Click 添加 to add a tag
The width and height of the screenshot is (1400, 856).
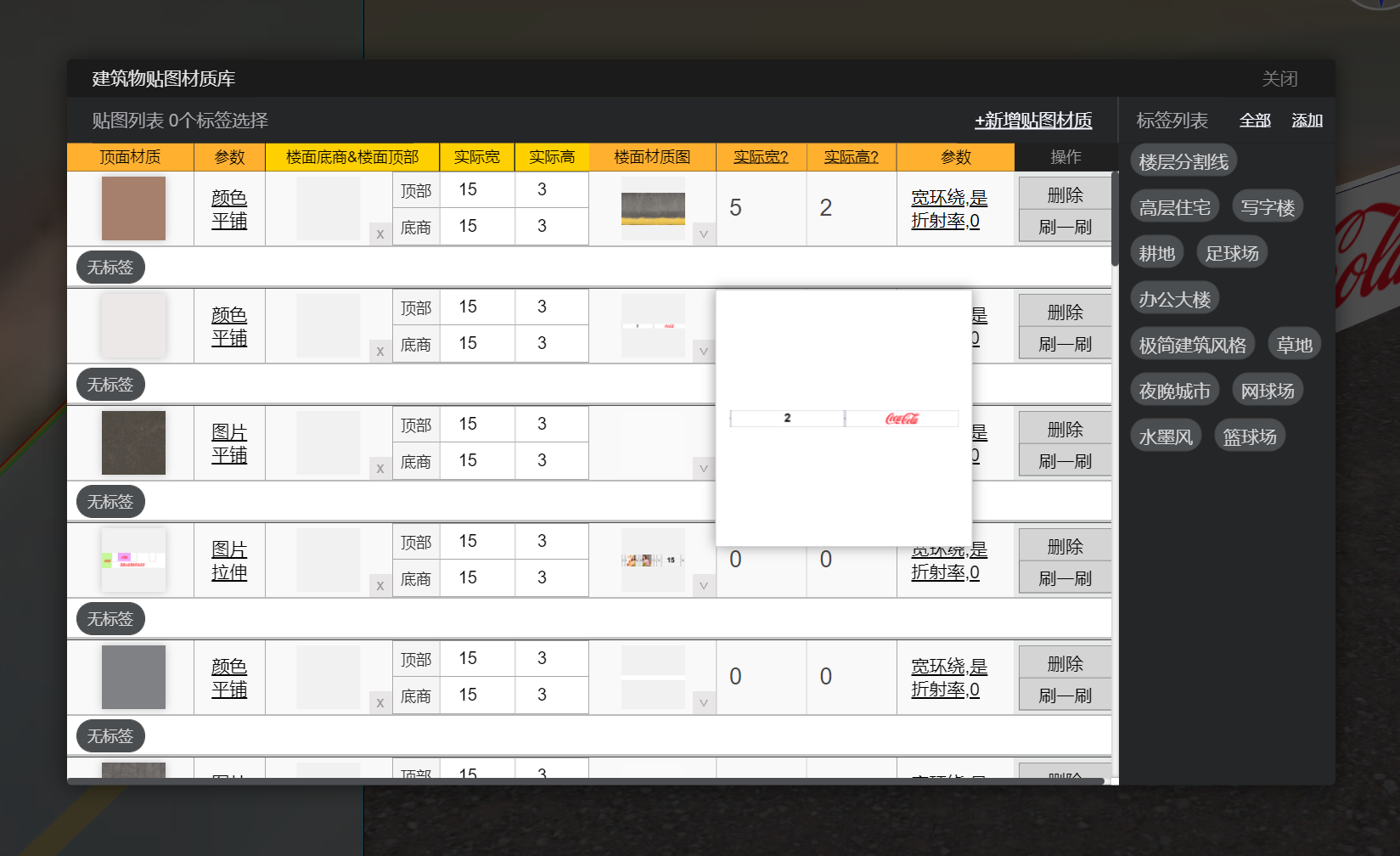pos(1307,121)
